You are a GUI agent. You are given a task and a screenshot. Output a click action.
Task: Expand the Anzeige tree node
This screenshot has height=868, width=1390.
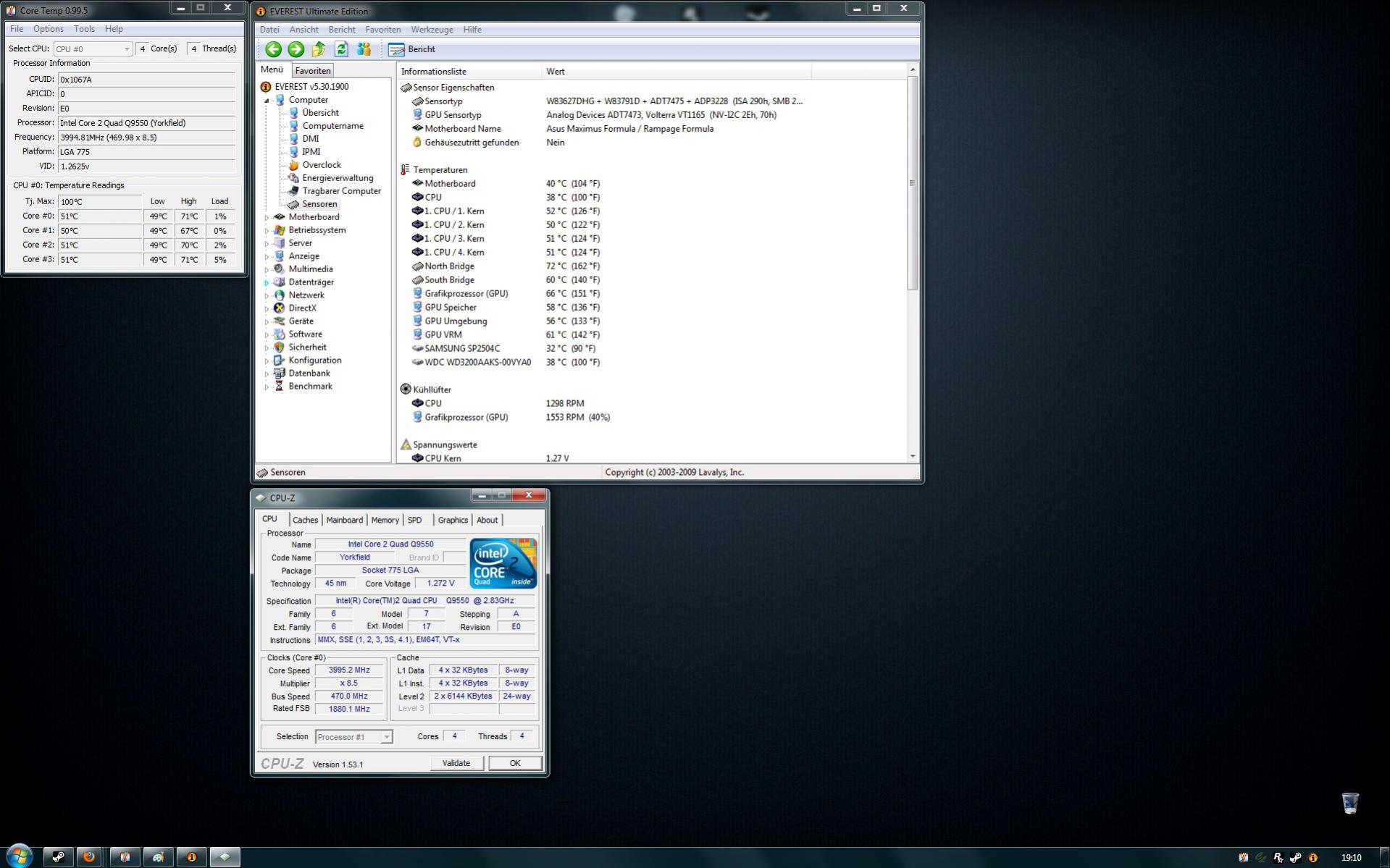tap(267, 256)
